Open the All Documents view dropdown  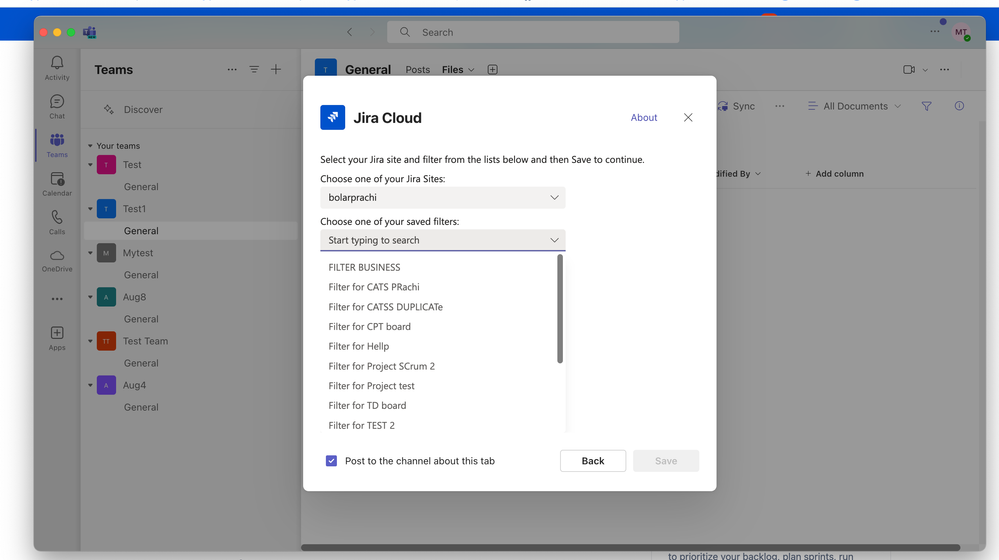854,106
